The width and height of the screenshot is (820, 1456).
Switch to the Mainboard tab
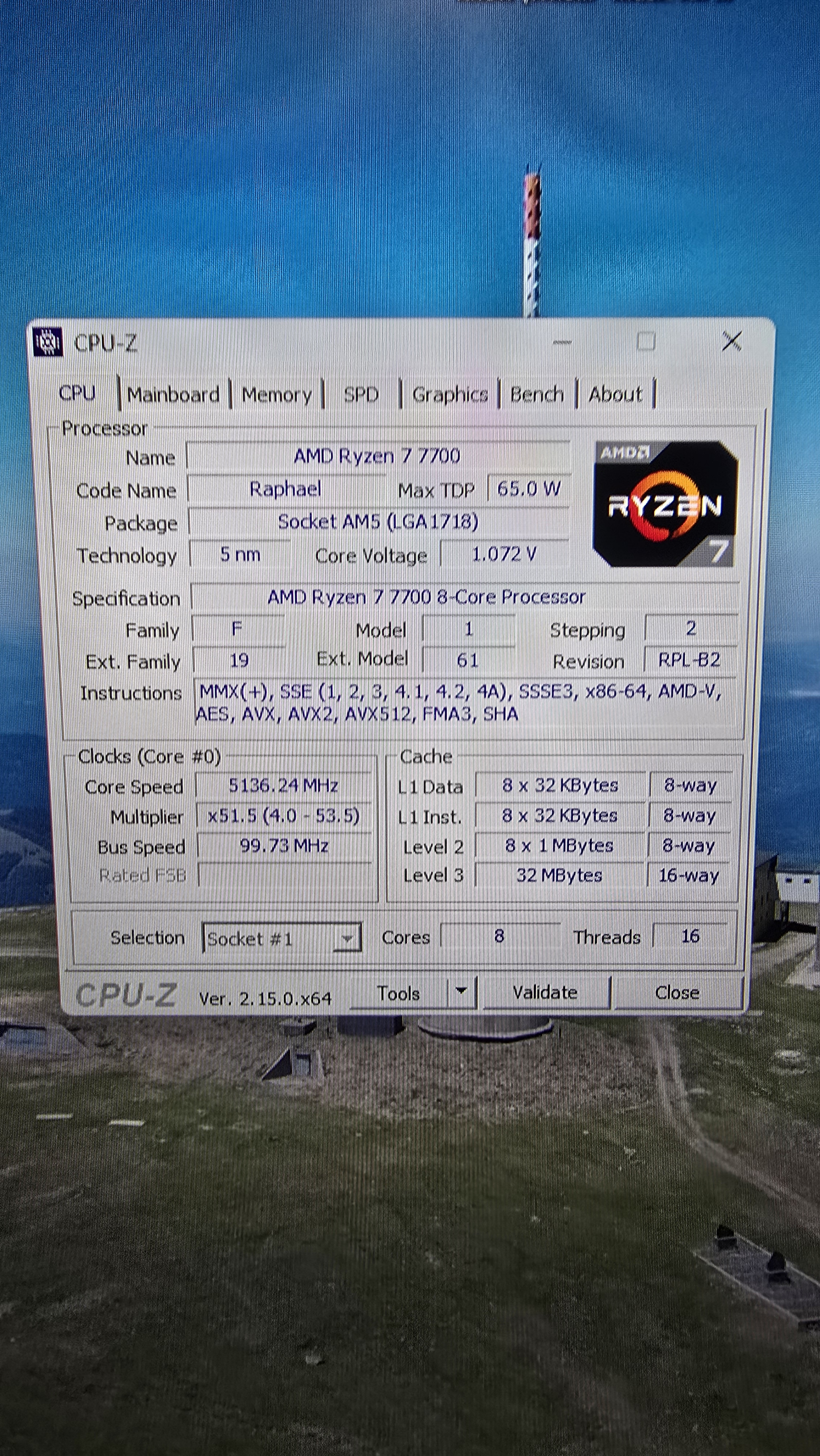(174, 394)
